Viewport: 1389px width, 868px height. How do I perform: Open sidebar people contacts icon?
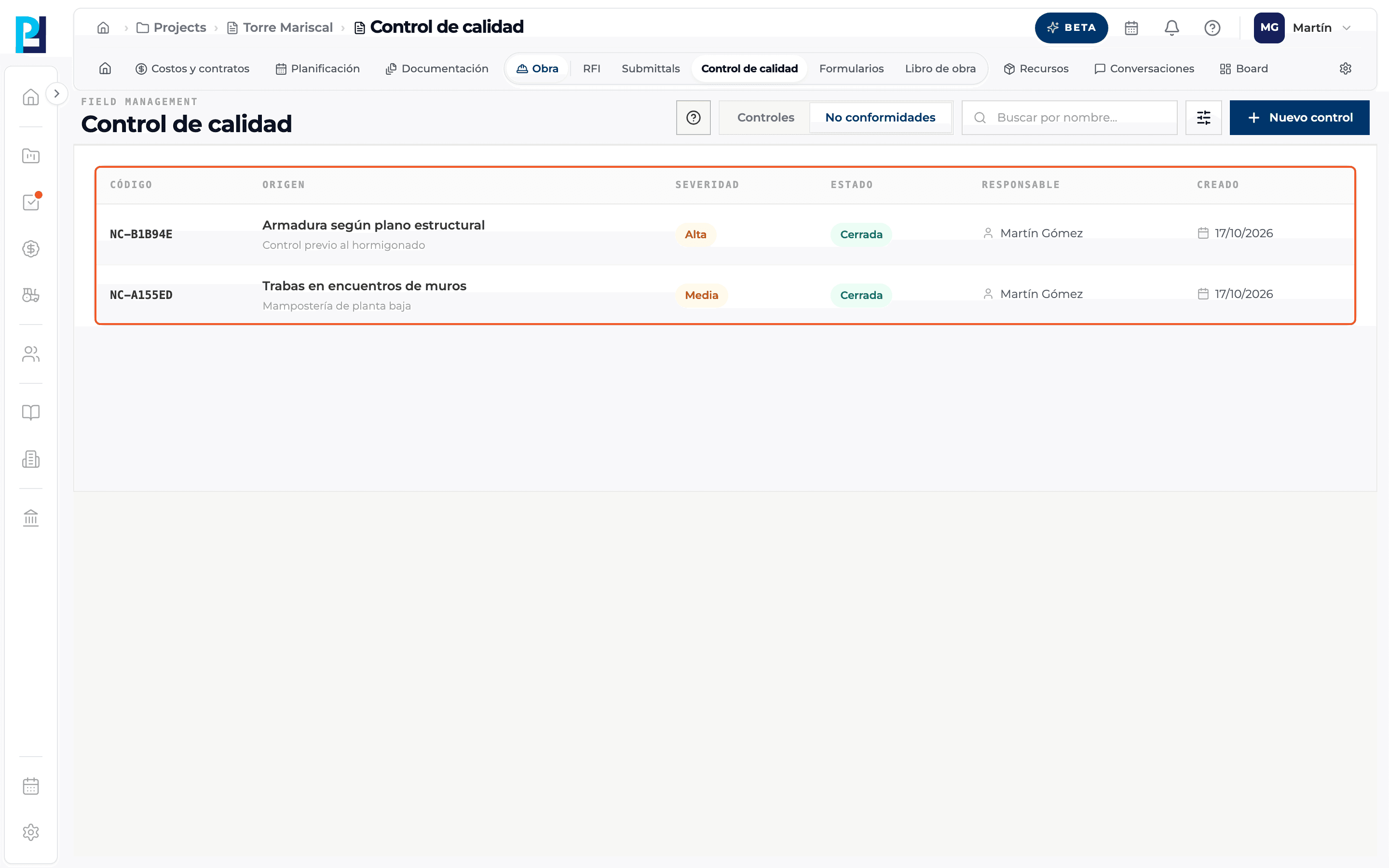(31, 354)
